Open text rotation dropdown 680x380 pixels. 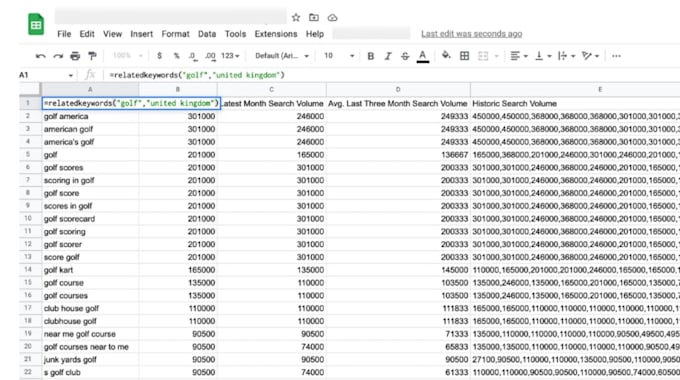tap(590, 56)
